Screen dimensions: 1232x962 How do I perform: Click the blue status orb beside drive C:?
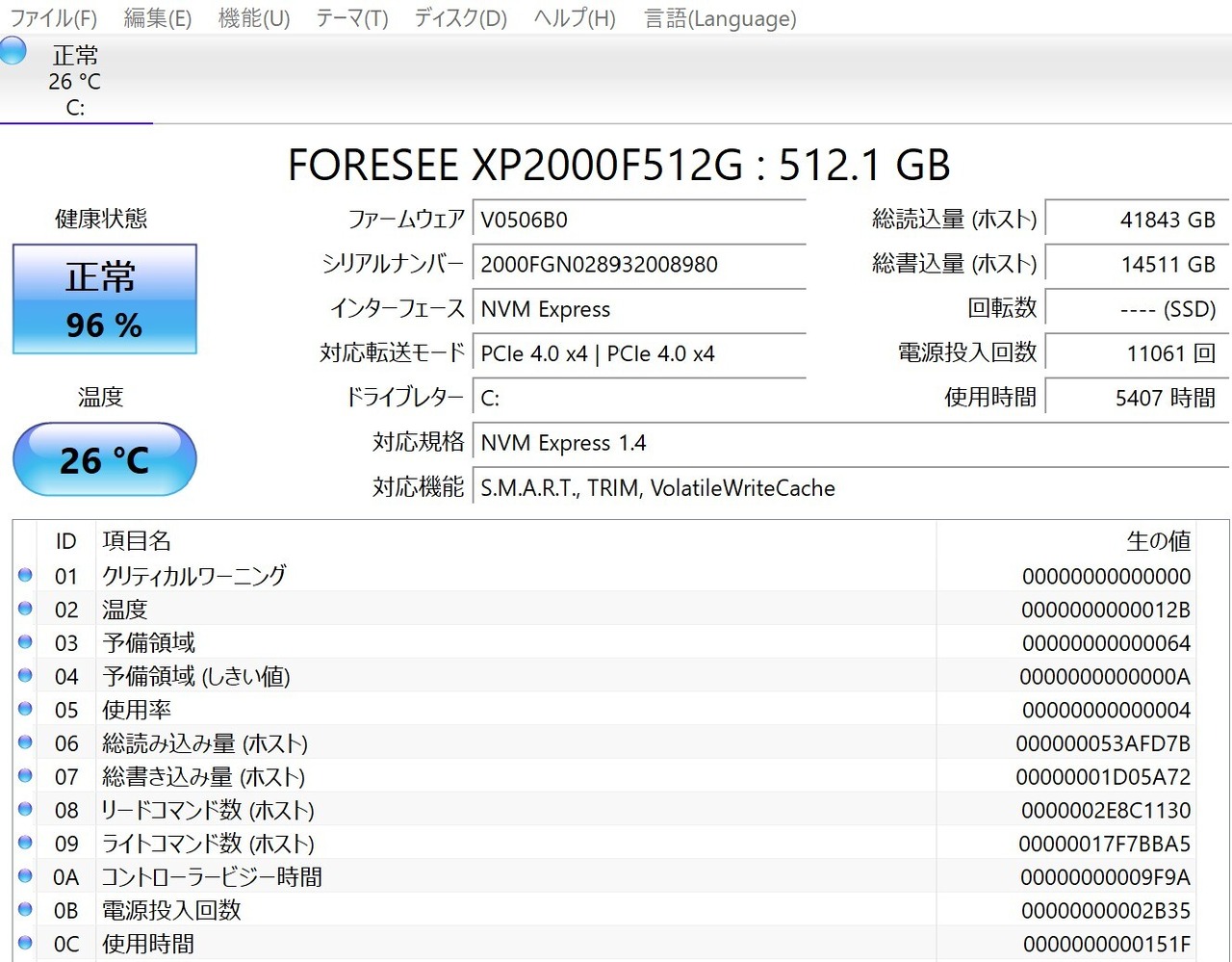point(13,50)
